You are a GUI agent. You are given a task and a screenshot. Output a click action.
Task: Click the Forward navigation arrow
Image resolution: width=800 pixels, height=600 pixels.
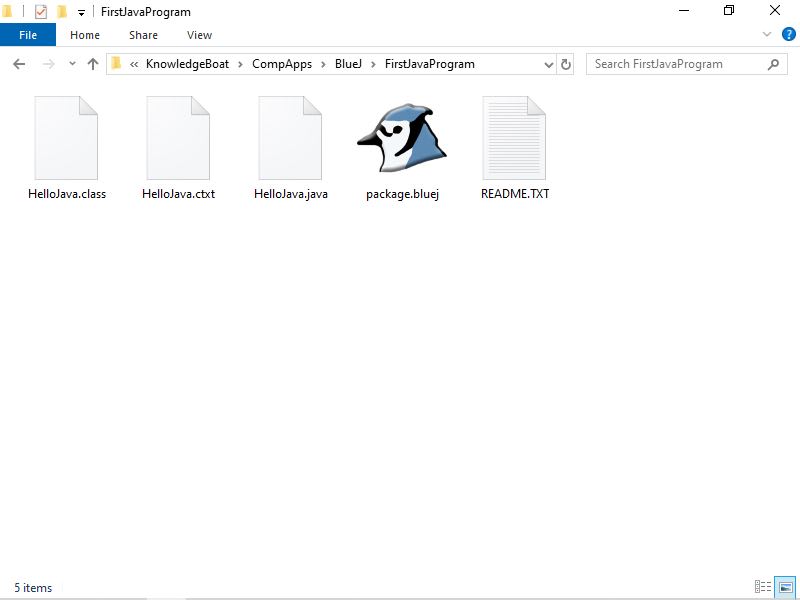(x=48, y=64)
